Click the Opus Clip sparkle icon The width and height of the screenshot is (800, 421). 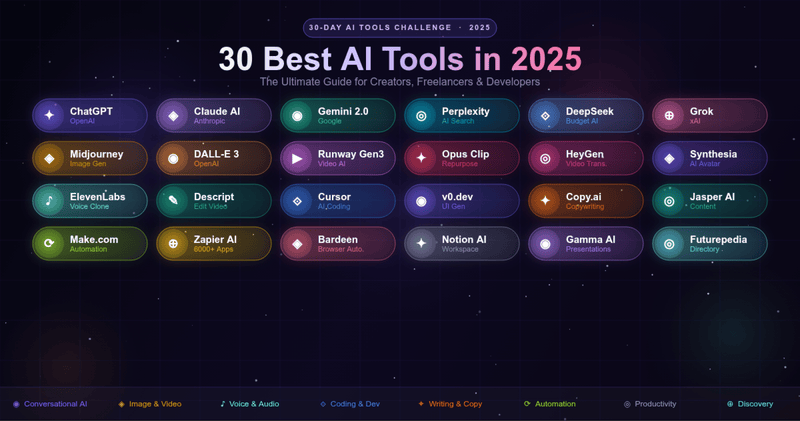pos(421,158)
